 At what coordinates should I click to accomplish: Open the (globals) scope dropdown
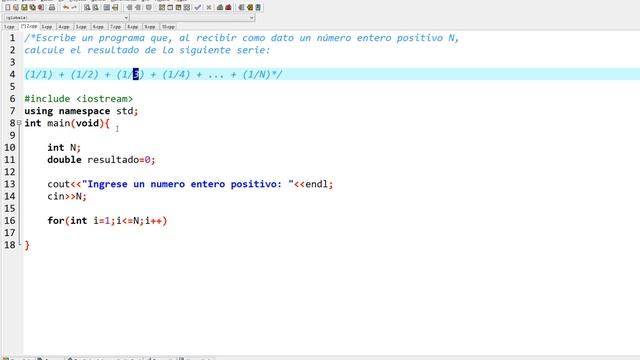tap(66, 18)
